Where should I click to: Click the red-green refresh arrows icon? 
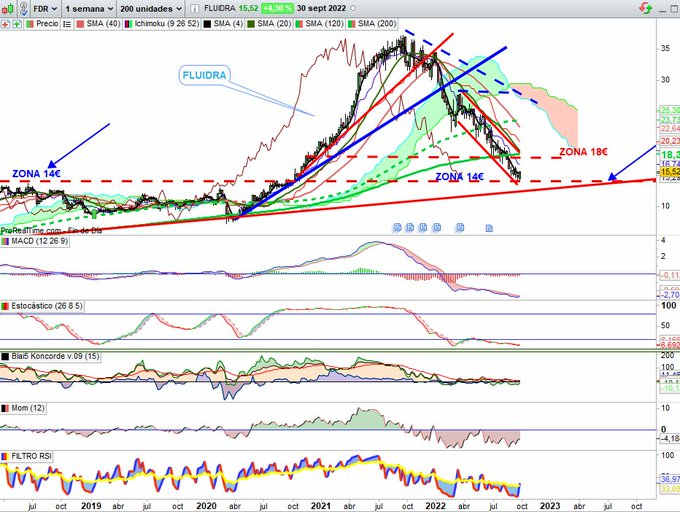[x=646, y=7]
